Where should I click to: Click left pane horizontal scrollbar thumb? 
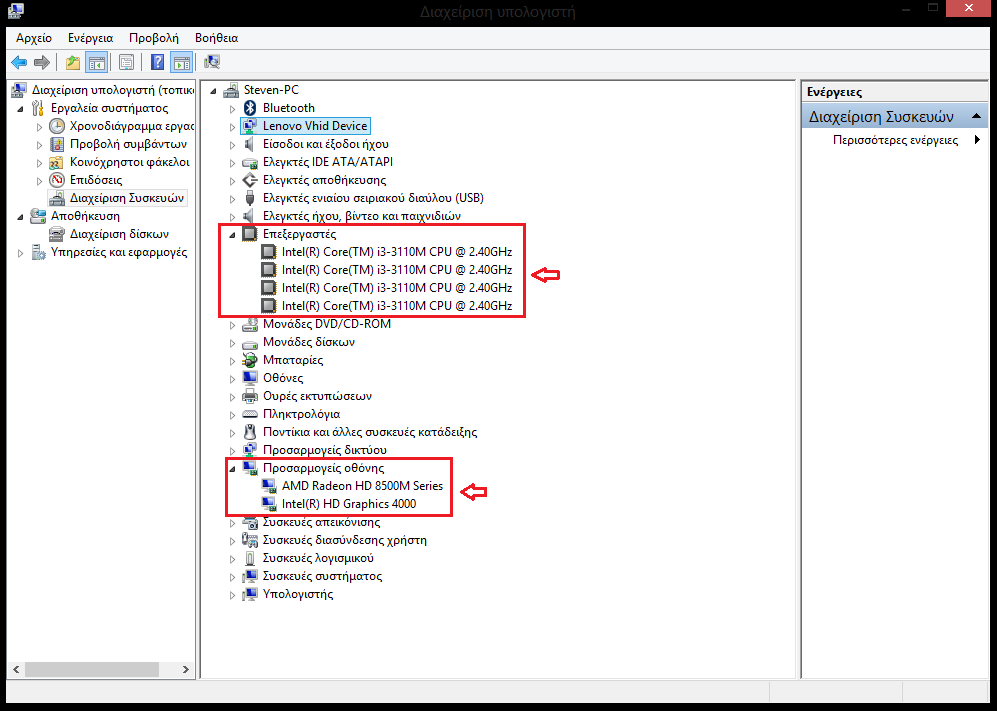92,670
